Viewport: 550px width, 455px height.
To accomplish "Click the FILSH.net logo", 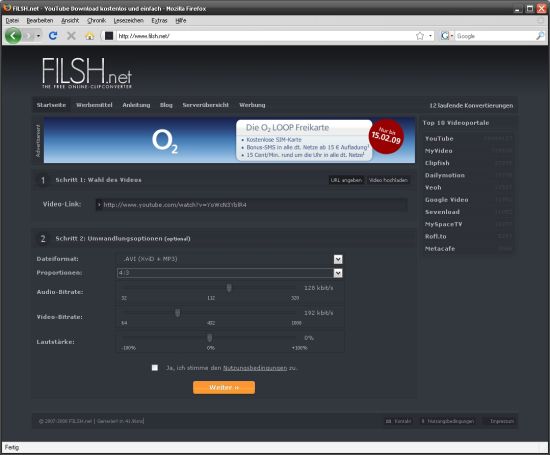I will point(87,73).
